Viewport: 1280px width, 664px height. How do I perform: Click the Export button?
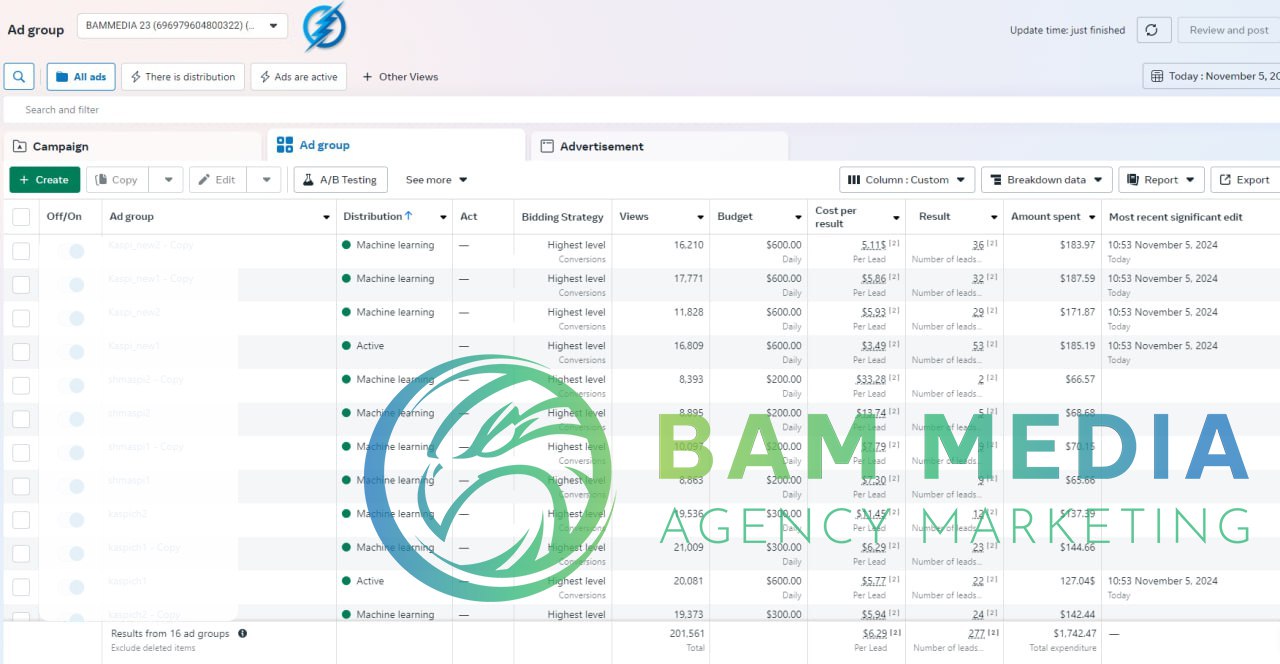tap(1245, 180)
